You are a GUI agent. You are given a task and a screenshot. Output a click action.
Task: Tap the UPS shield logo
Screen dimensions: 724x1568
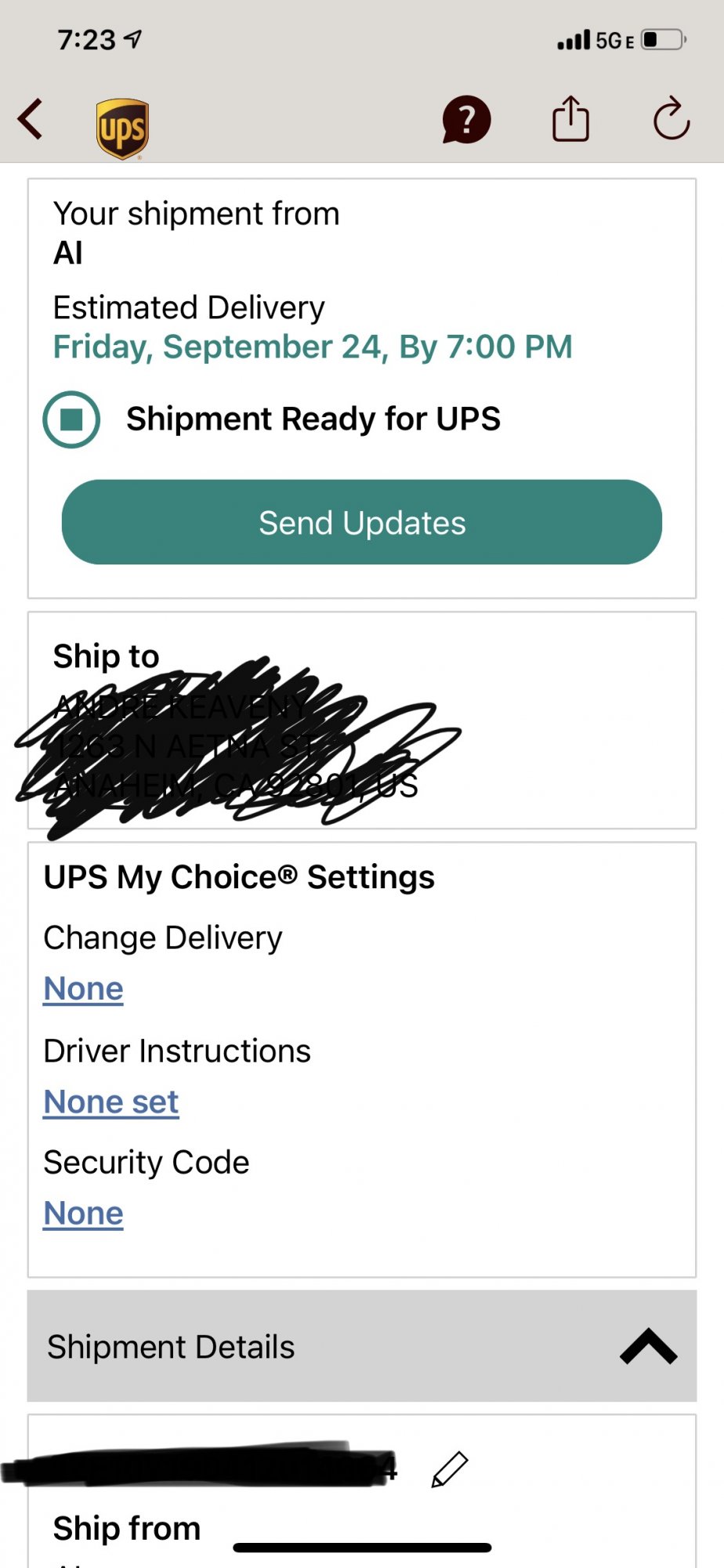[x=122, y=129]
